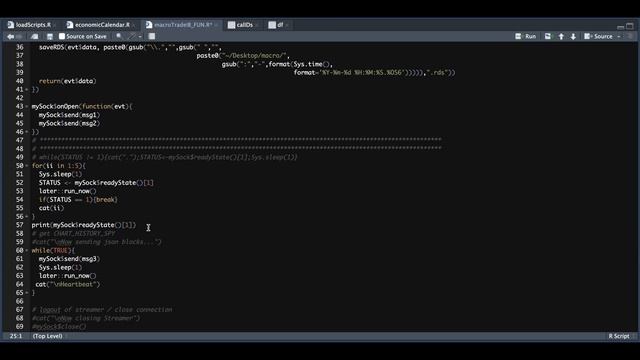Toggle fold arrow at line 65
Screen dimensions: 640x360
click(27, 293)
